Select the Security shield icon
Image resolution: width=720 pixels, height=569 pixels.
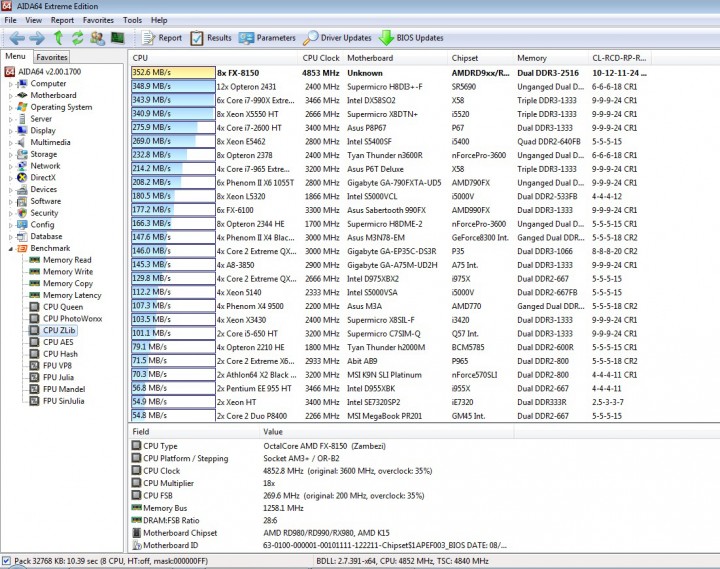tap(22, 213)
